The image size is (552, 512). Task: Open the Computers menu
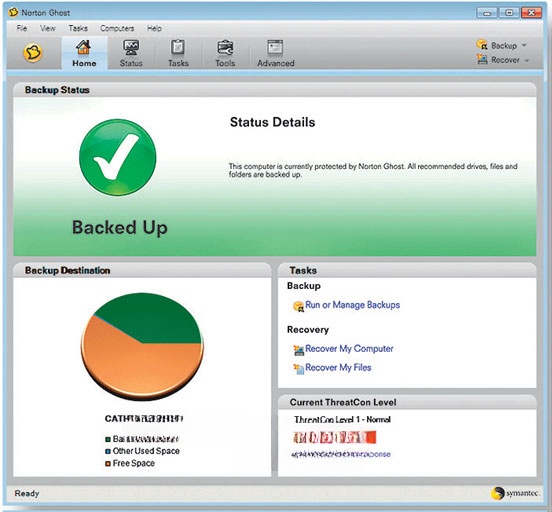(x=117, y=28)
